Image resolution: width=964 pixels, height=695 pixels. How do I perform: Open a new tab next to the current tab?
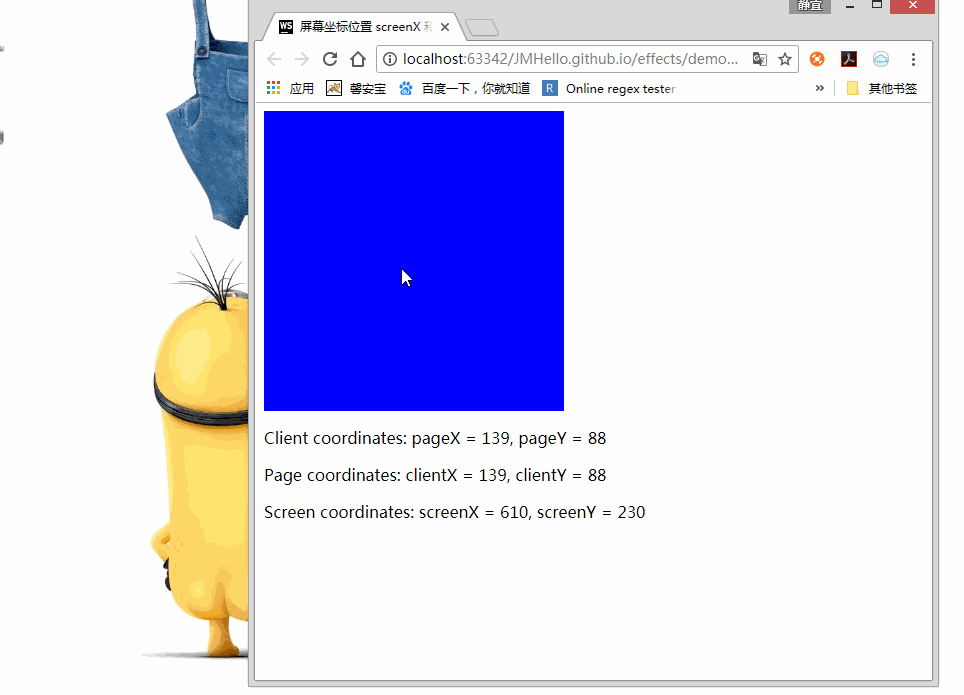click(x=482, y=28)
